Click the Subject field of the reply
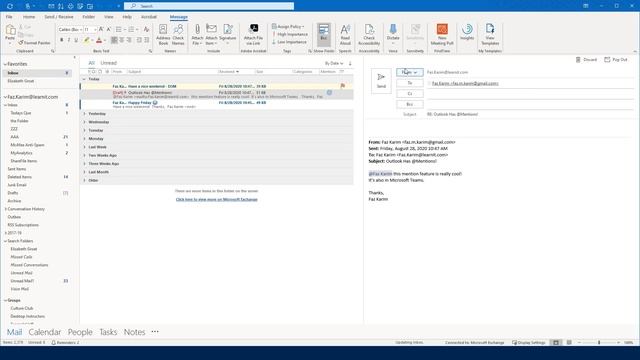This screenshot has width=640, height=360. (x=530, y=114)
